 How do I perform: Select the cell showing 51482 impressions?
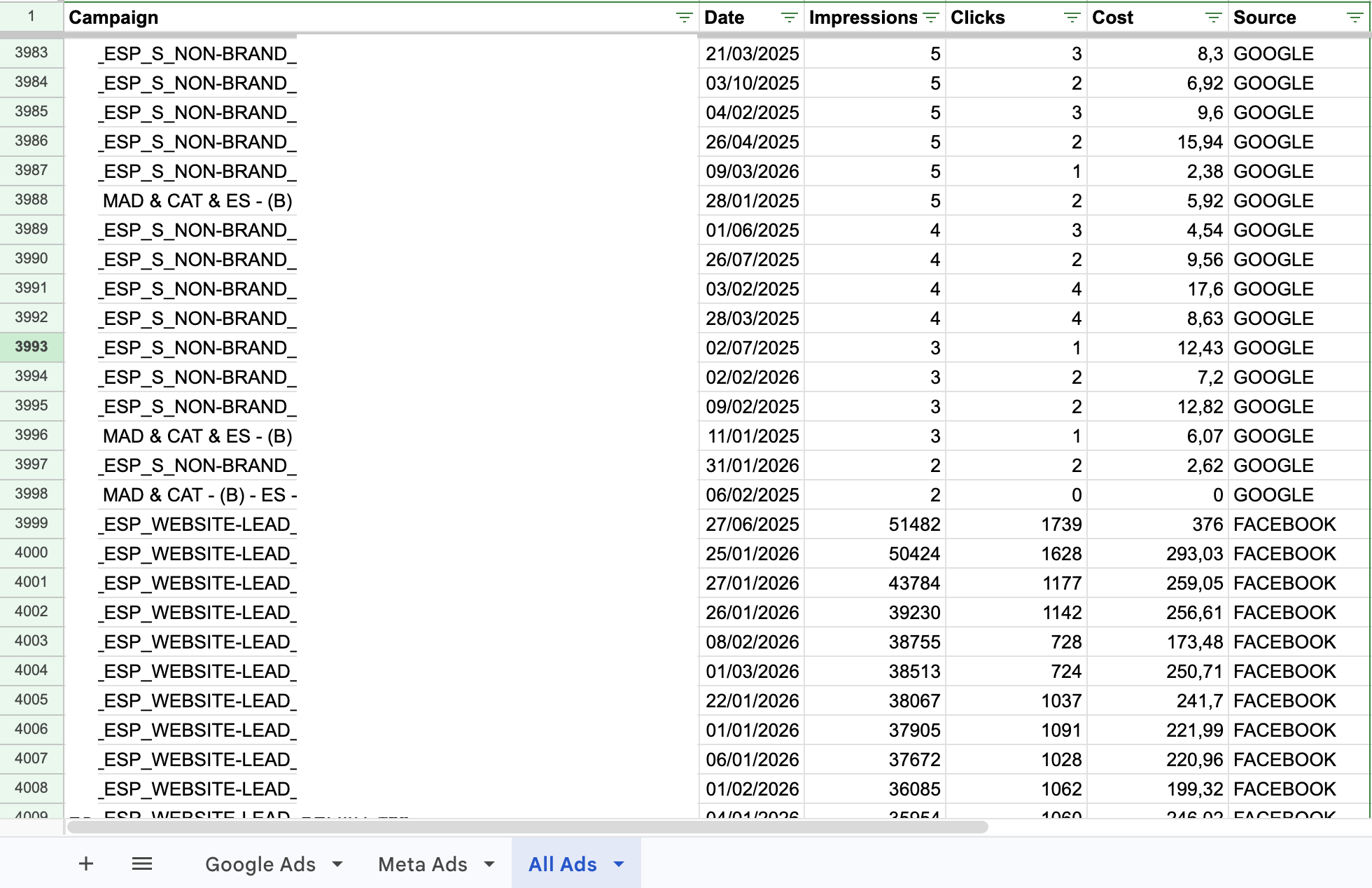(875, 524)
